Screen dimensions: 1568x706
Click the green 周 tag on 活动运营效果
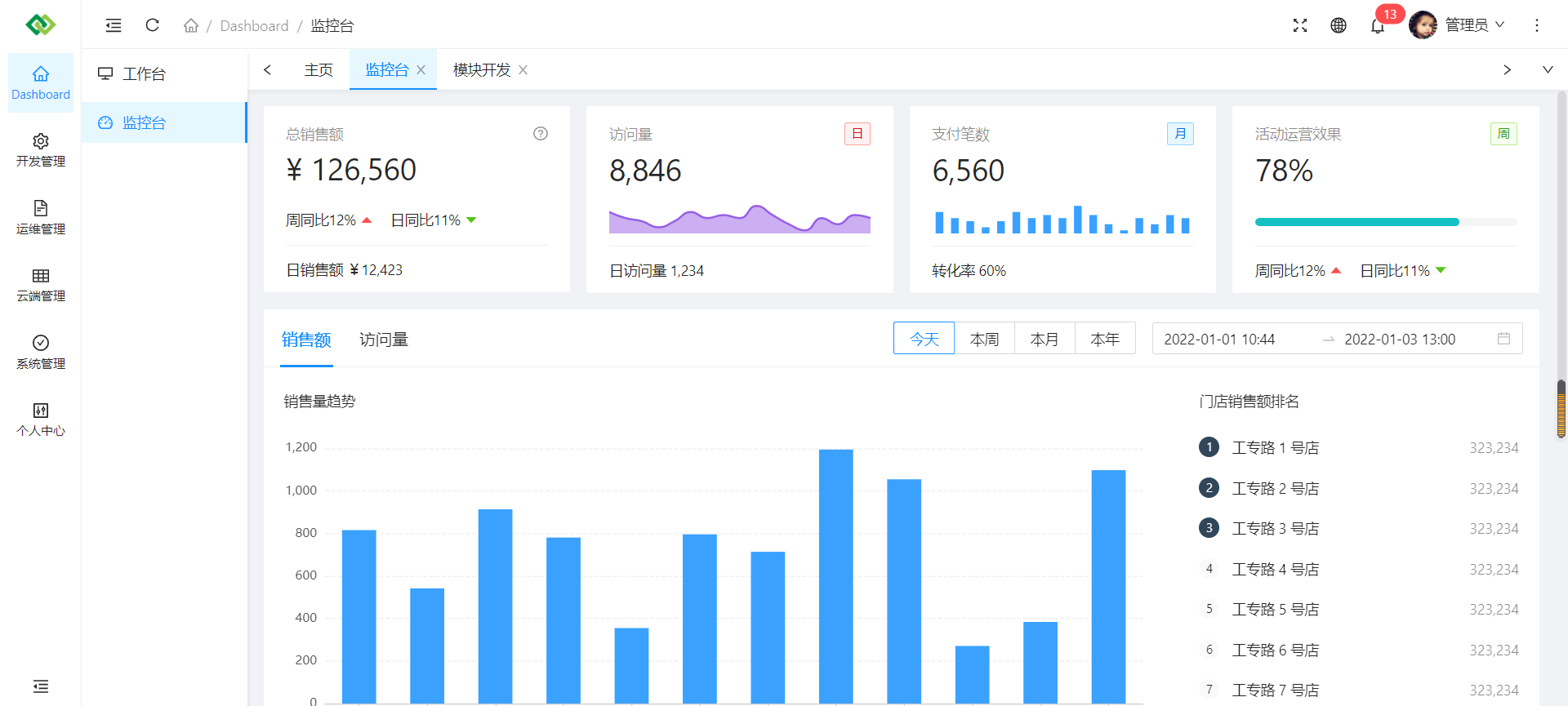pos(1503,134)
